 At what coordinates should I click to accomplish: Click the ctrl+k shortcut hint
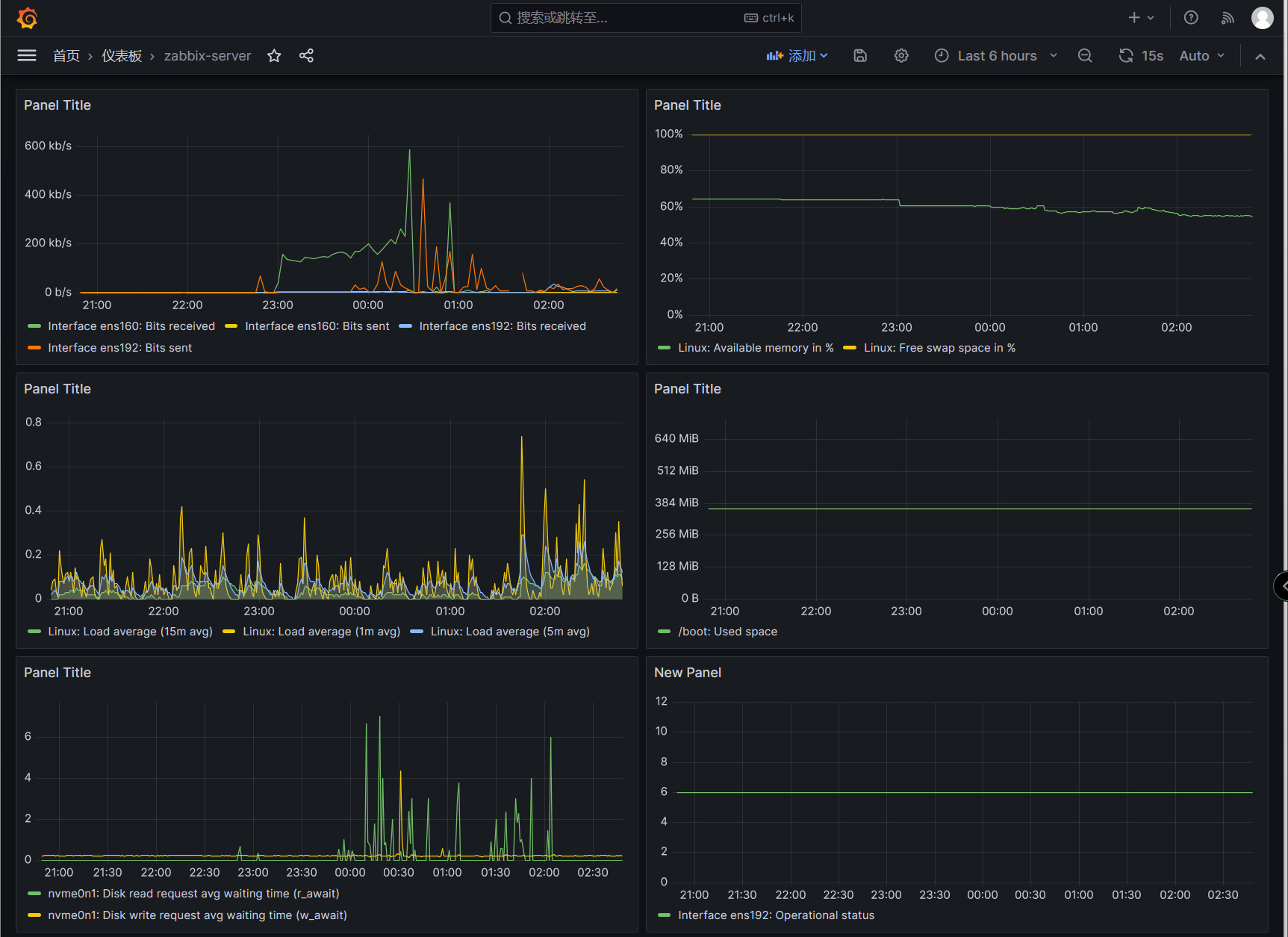point(770,18)
